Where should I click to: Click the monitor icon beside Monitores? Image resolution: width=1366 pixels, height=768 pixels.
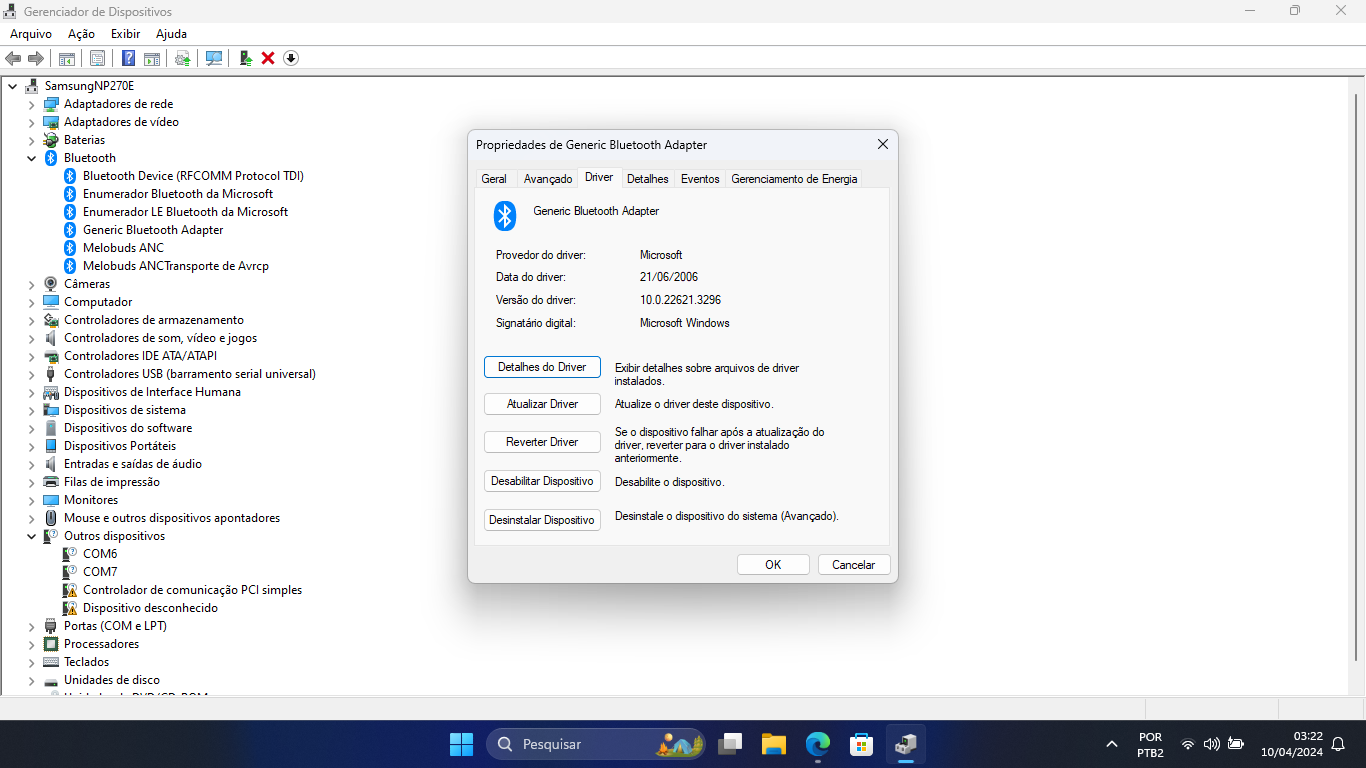[51, 500]
